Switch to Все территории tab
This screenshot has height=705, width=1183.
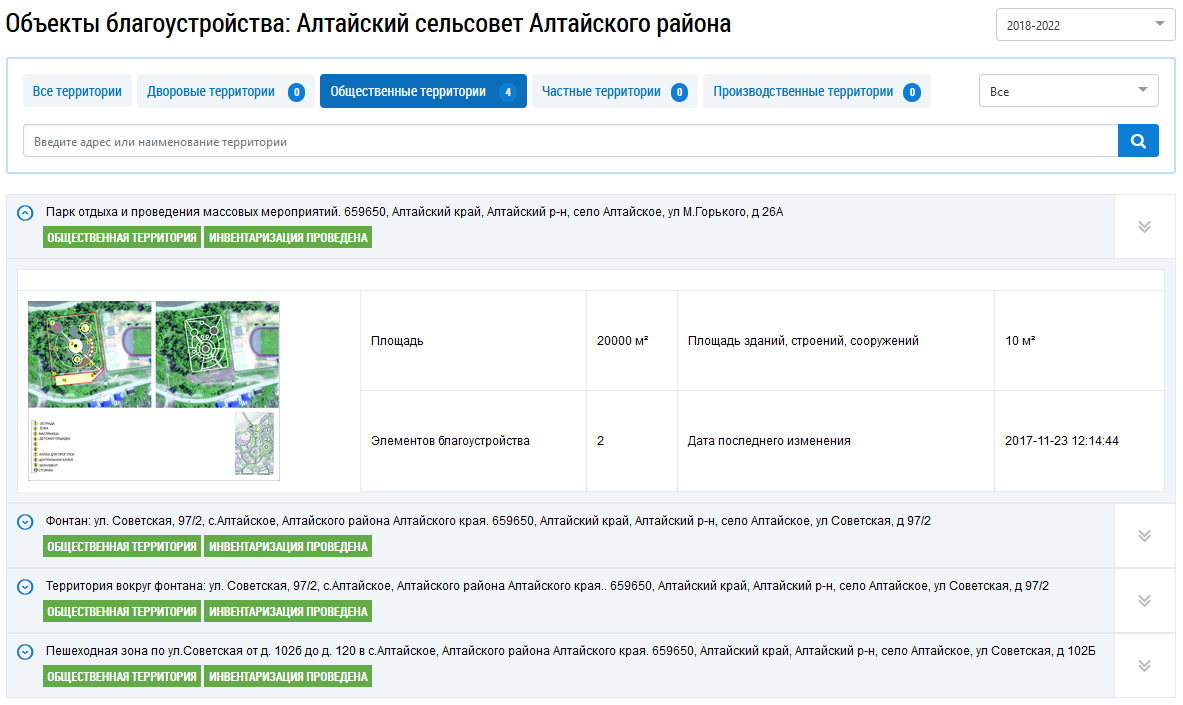tap(77, 91)
